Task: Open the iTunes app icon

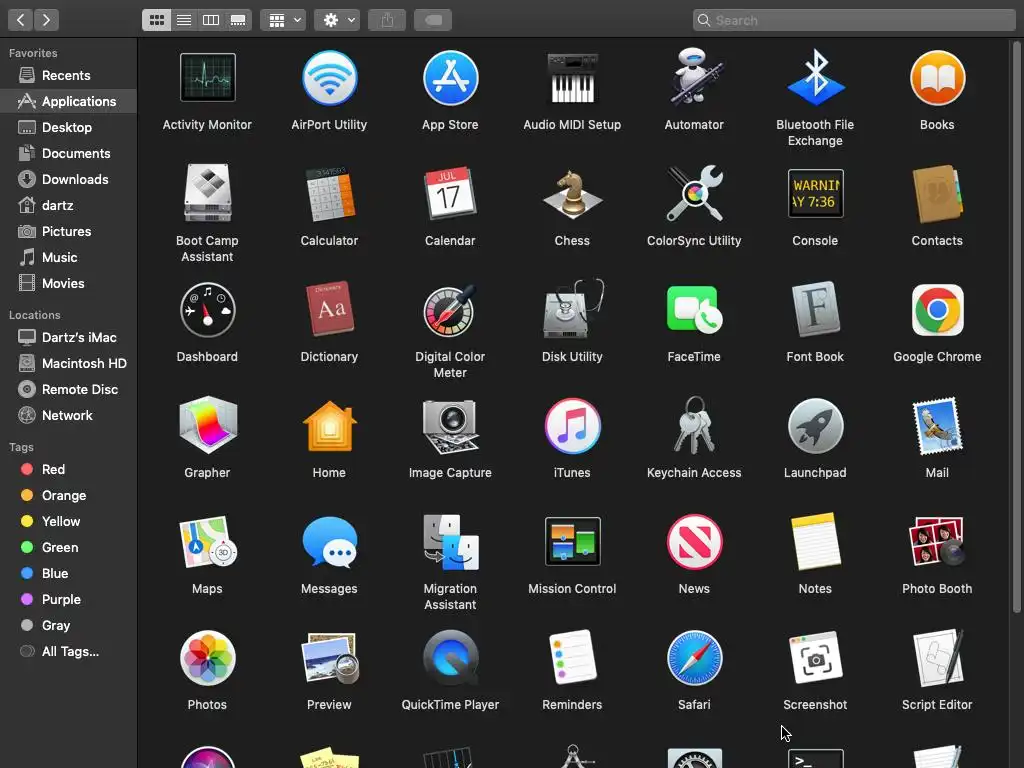Action: 572,426
